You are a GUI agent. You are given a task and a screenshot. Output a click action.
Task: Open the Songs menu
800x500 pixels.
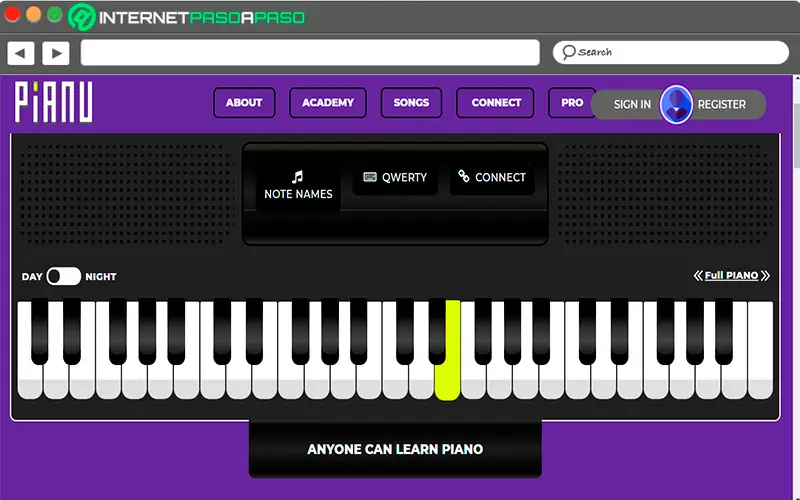[x=411, y=103]
